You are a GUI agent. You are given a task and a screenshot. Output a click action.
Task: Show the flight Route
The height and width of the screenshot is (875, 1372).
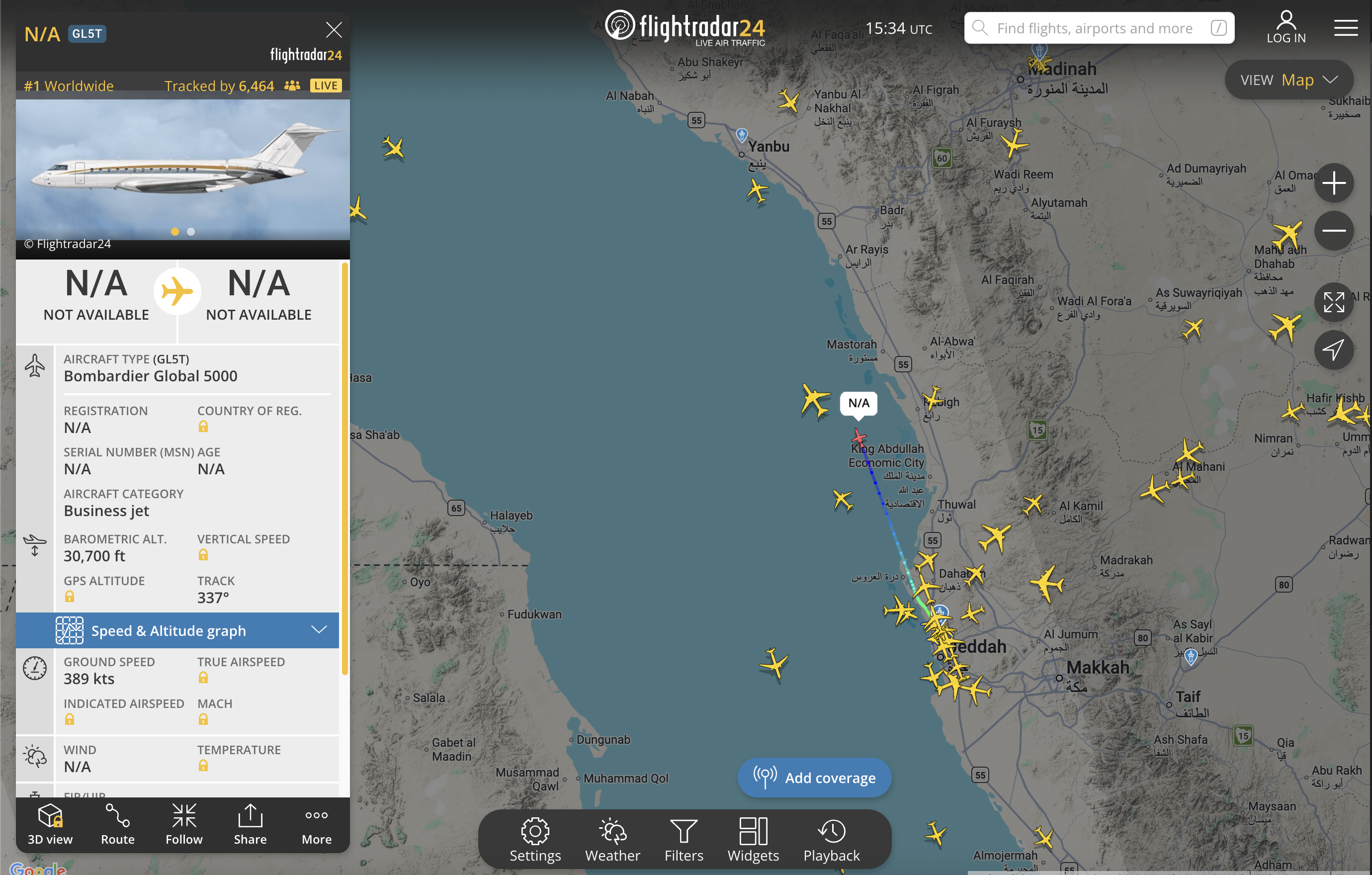coord(117,824)
